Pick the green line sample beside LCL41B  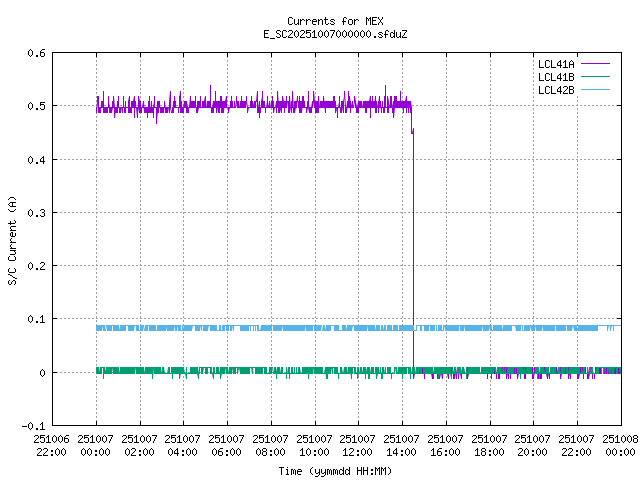click(594, 77)
